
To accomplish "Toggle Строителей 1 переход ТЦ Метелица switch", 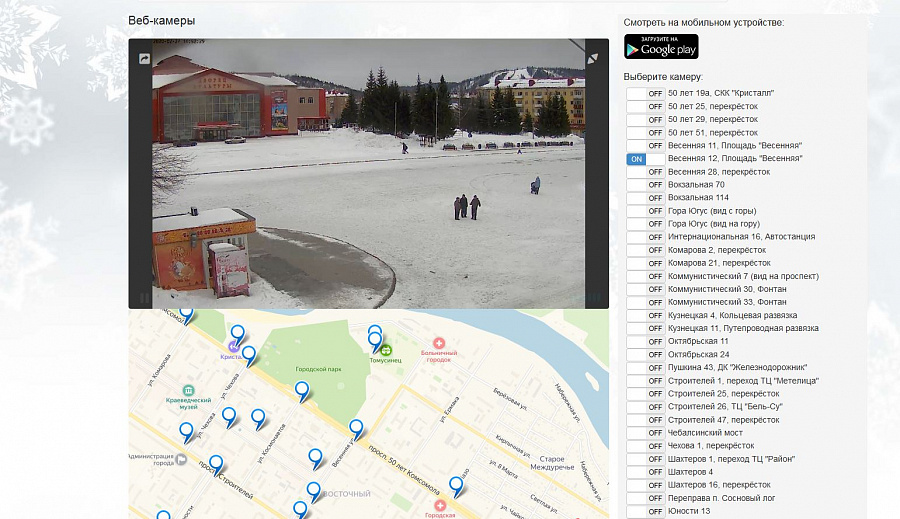I will coord(646,381).
